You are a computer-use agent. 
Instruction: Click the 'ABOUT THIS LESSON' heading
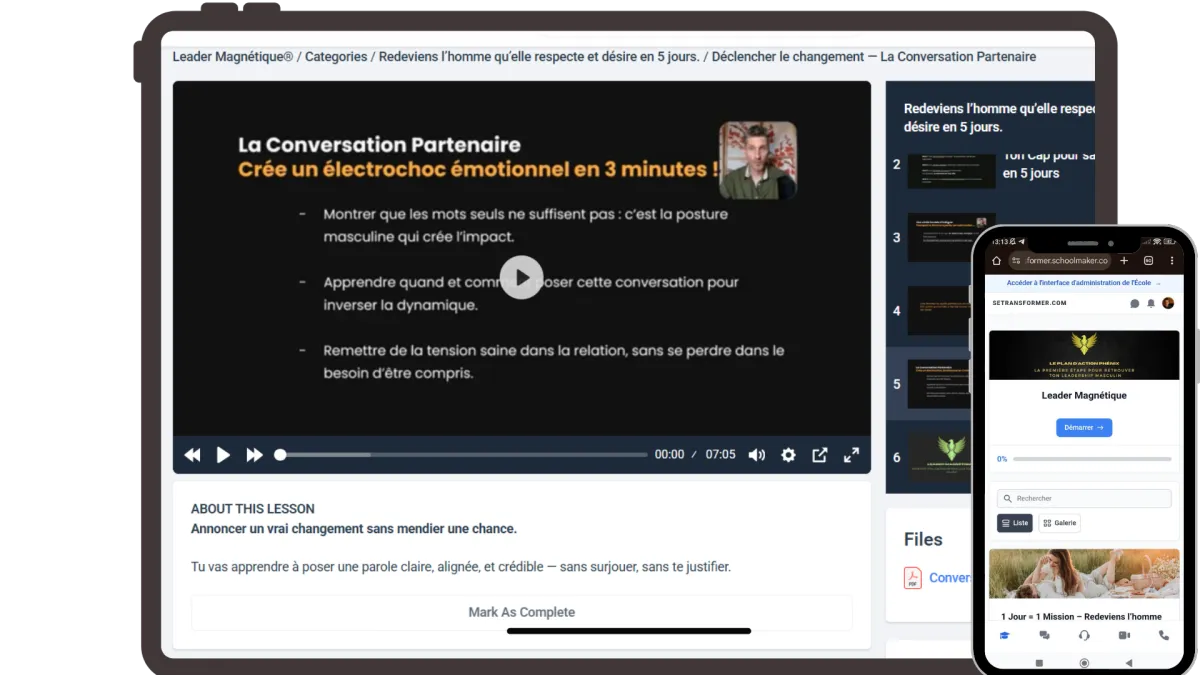click(x=253, y=509)
